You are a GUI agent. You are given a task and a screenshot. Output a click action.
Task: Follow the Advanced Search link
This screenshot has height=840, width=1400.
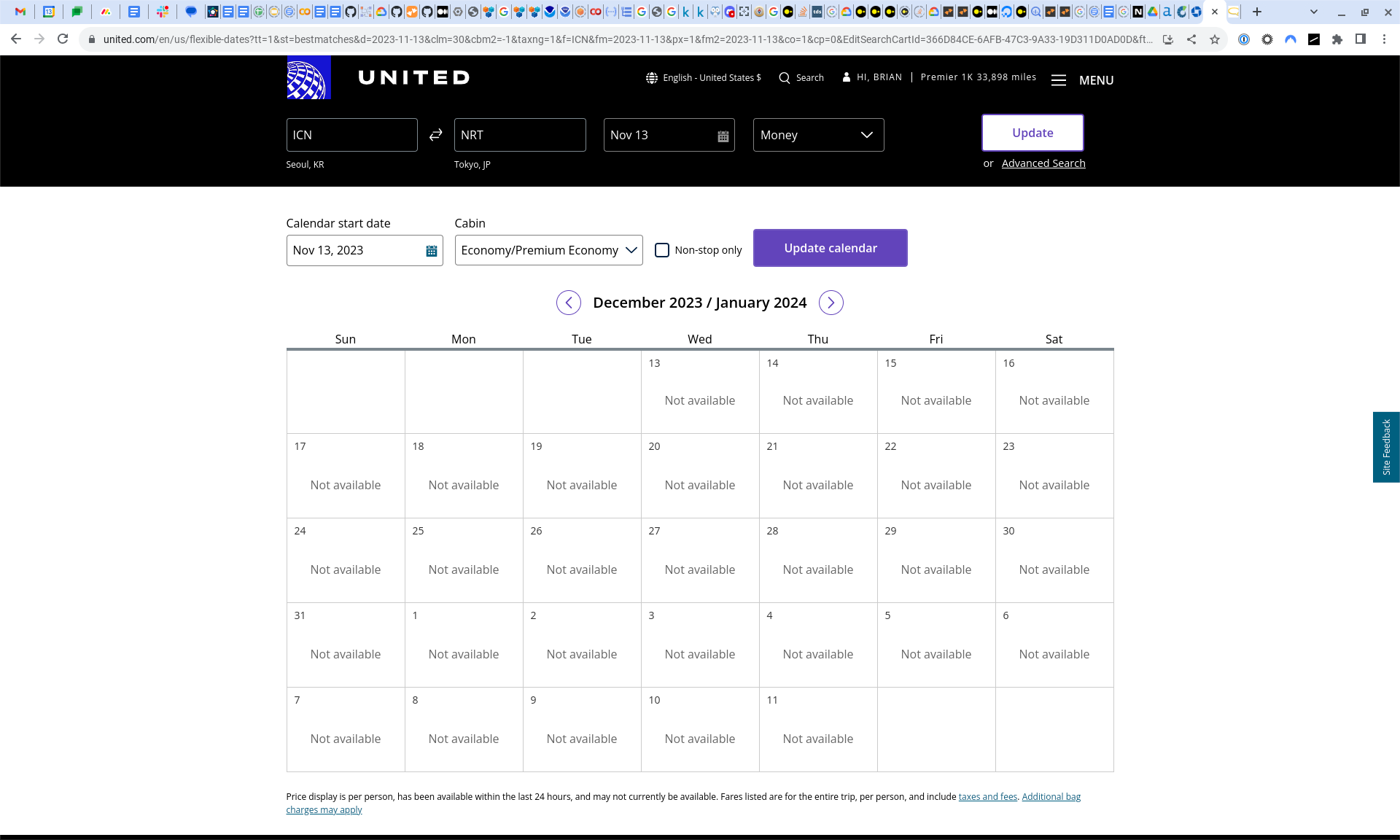1043,163
